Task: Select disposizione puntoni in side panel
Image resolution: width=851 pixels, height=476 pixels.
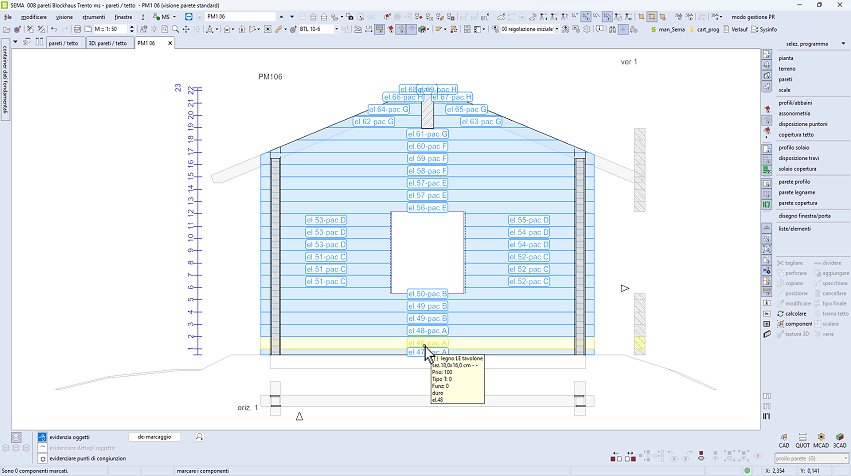Action: 802,123
